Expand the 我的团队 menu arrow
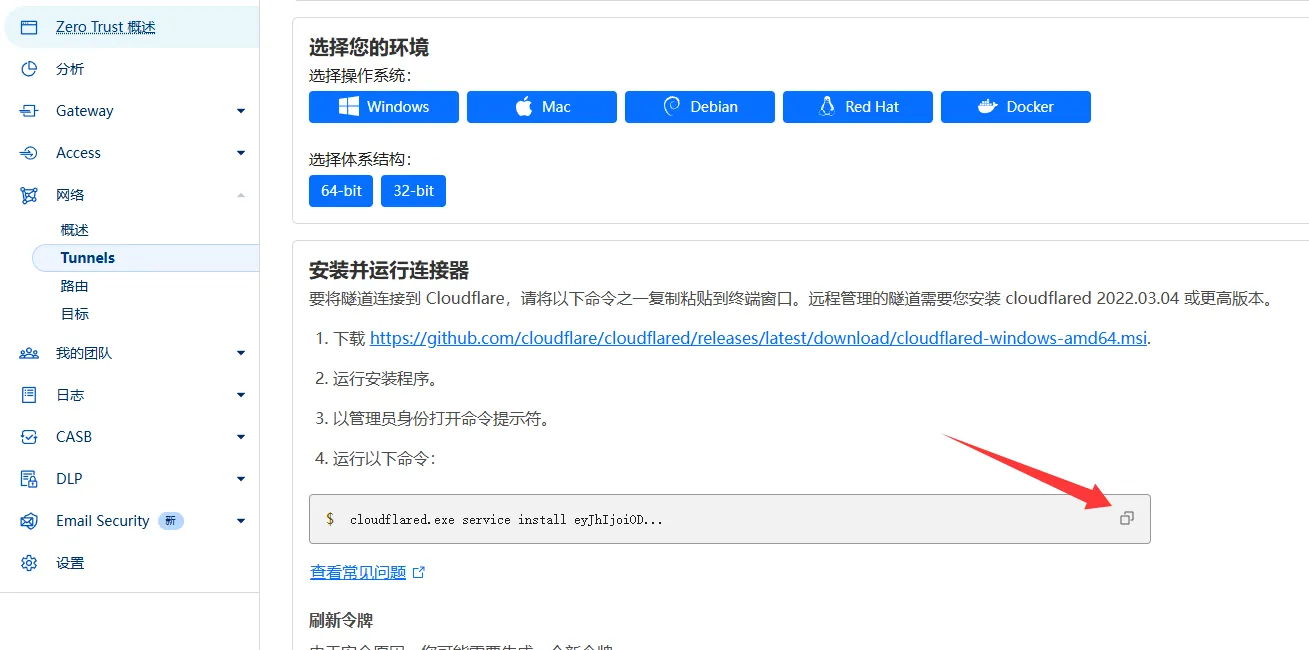 pos(241,353)
